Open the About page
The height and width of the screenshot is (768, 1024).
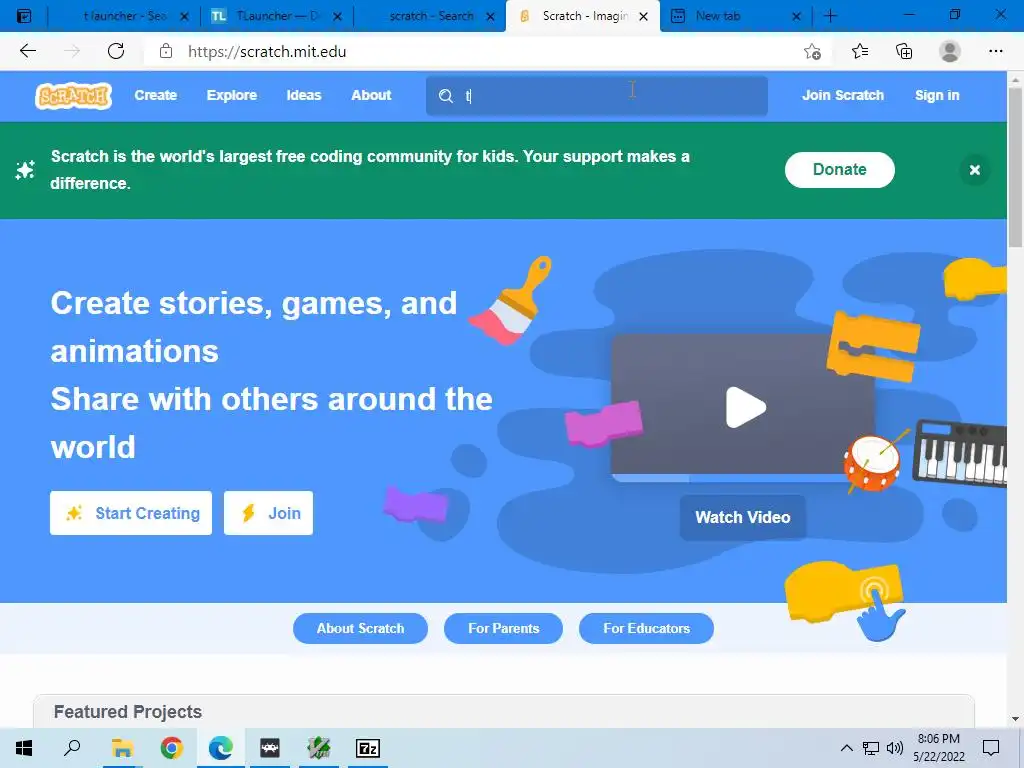[371, 95]
